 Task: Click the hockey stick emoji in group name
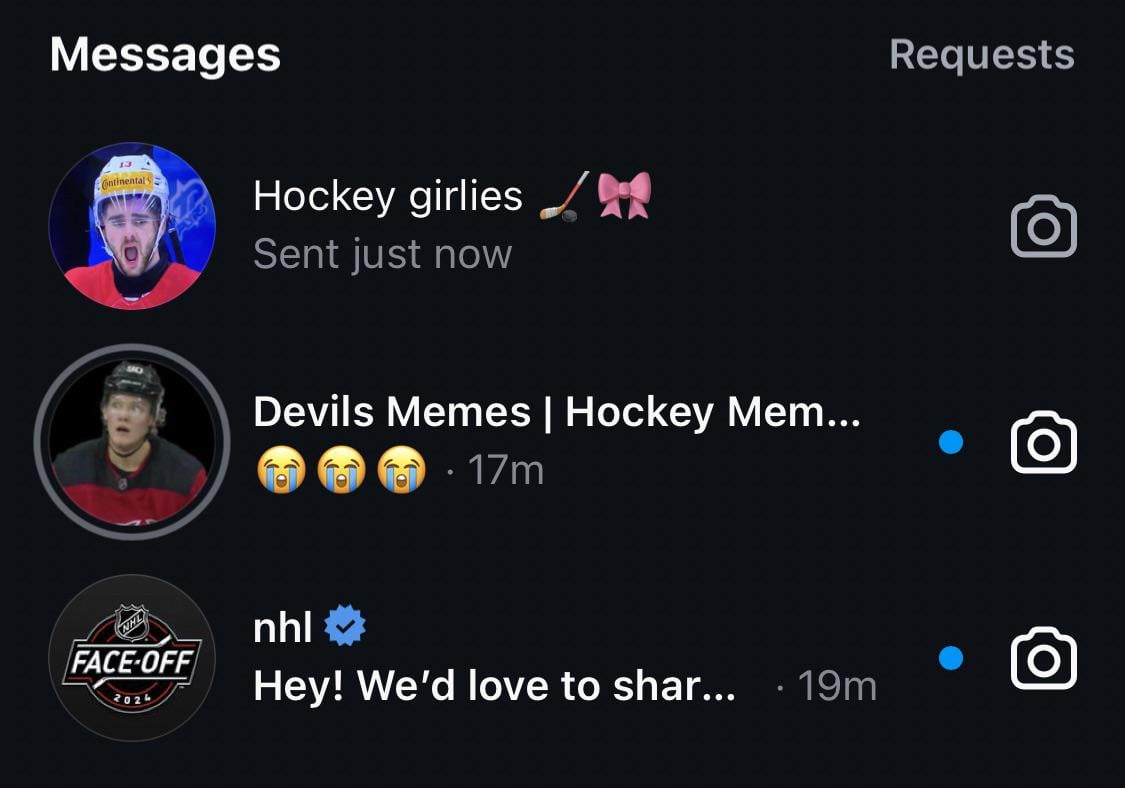[560, 196]
